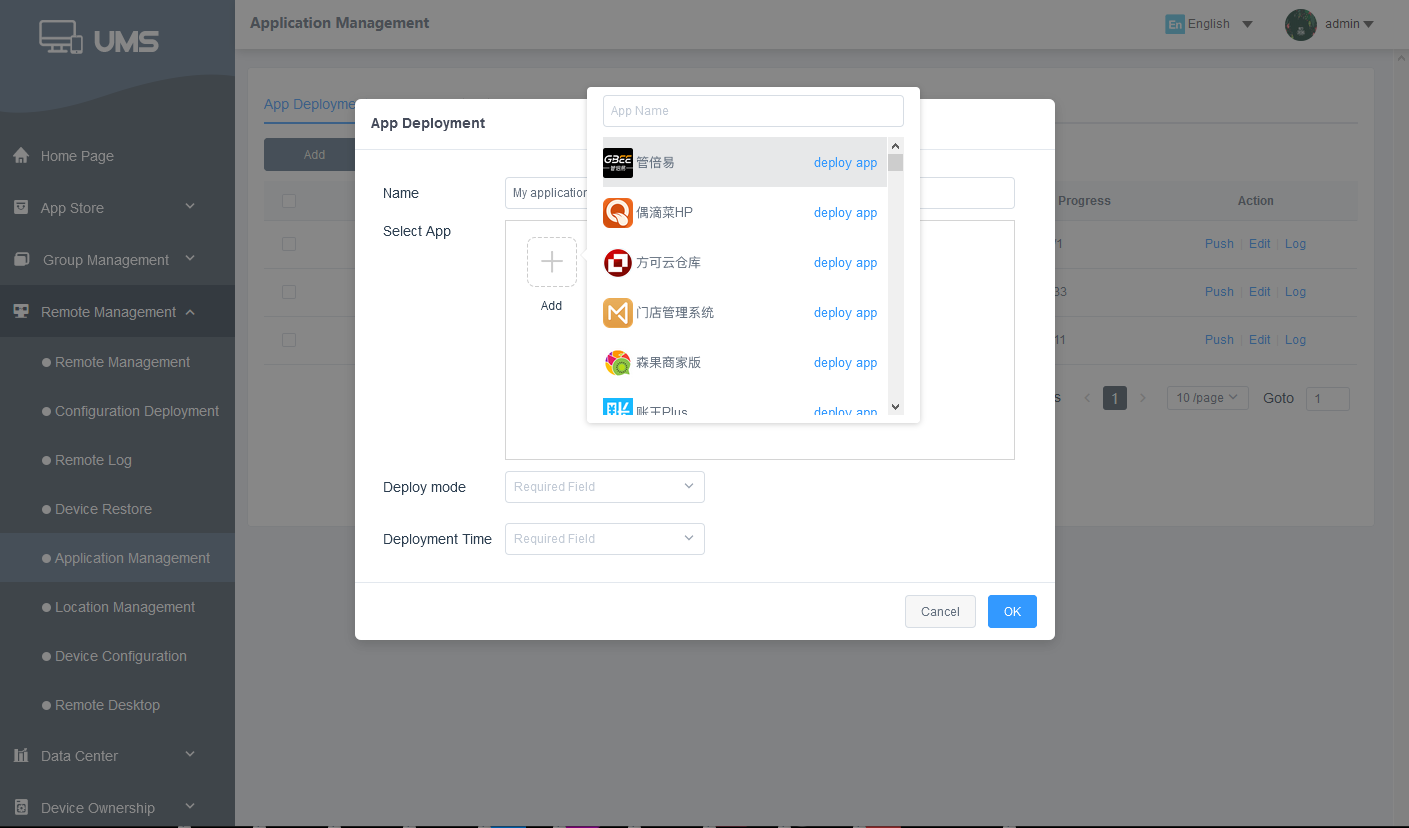Click the admin avatar image

1301,24
